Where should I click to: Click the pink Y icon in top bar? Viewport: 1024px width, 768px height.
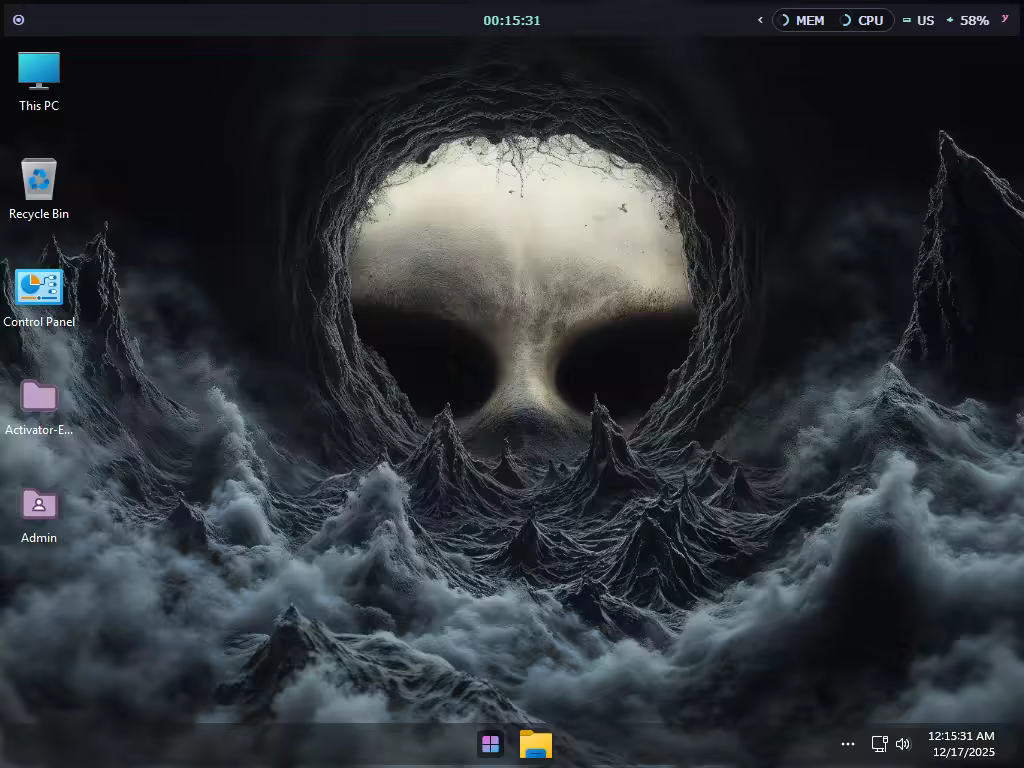1004,19
